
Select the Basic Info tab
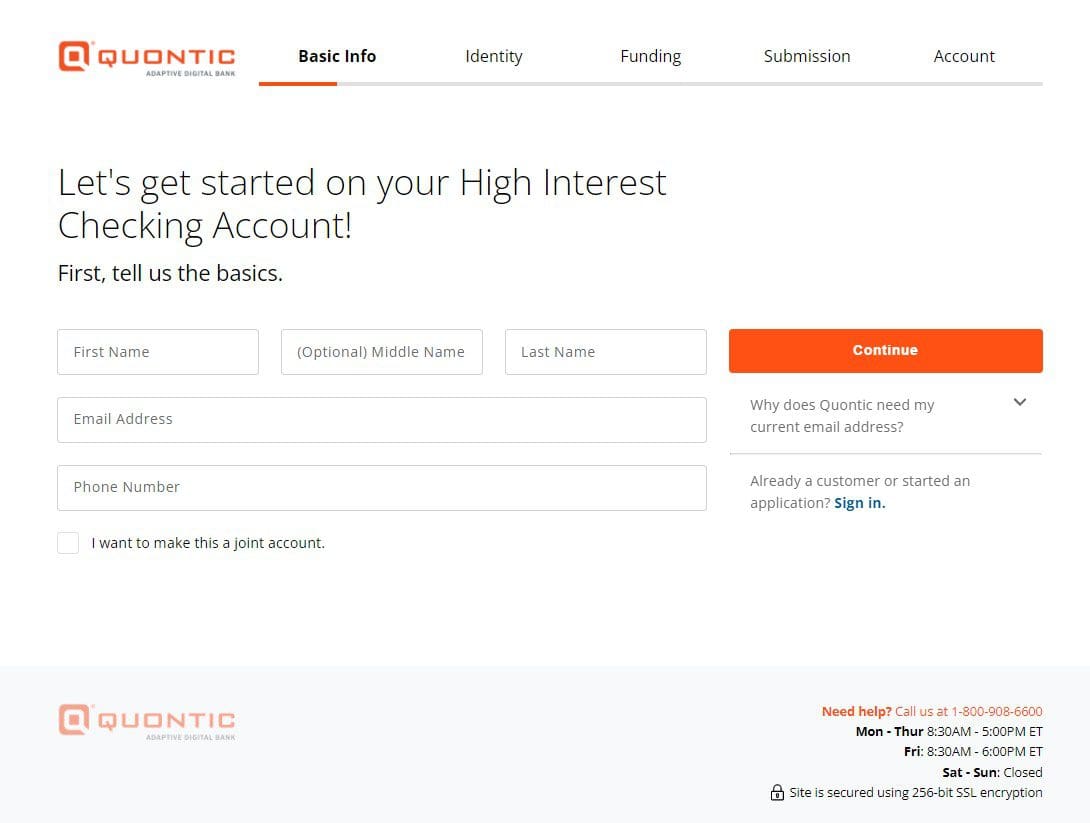337,56
